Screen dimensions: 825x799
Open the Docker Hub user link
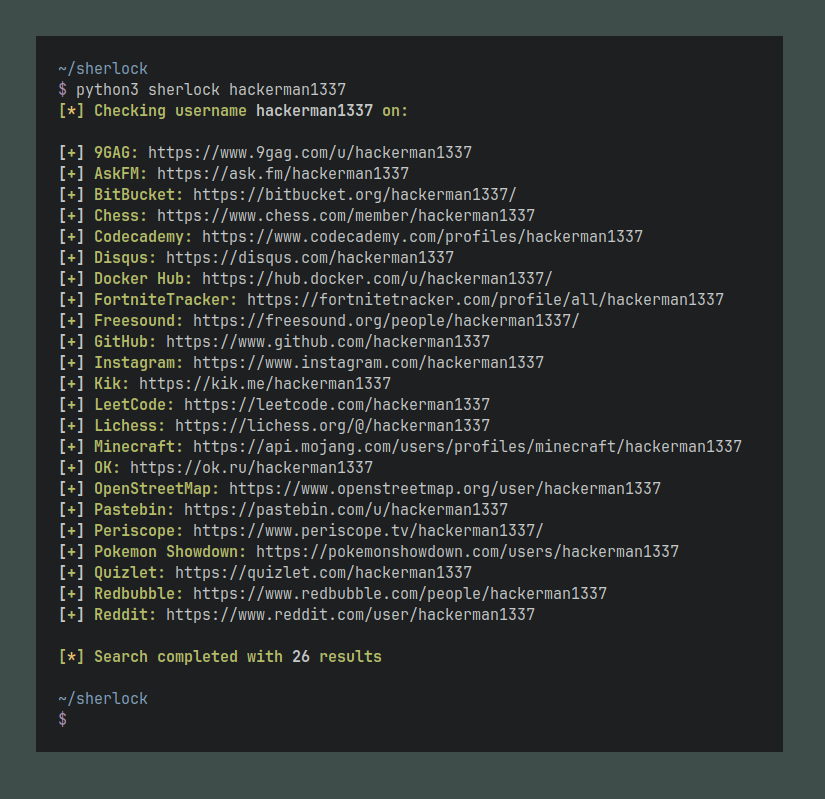[x=376, y=279]
